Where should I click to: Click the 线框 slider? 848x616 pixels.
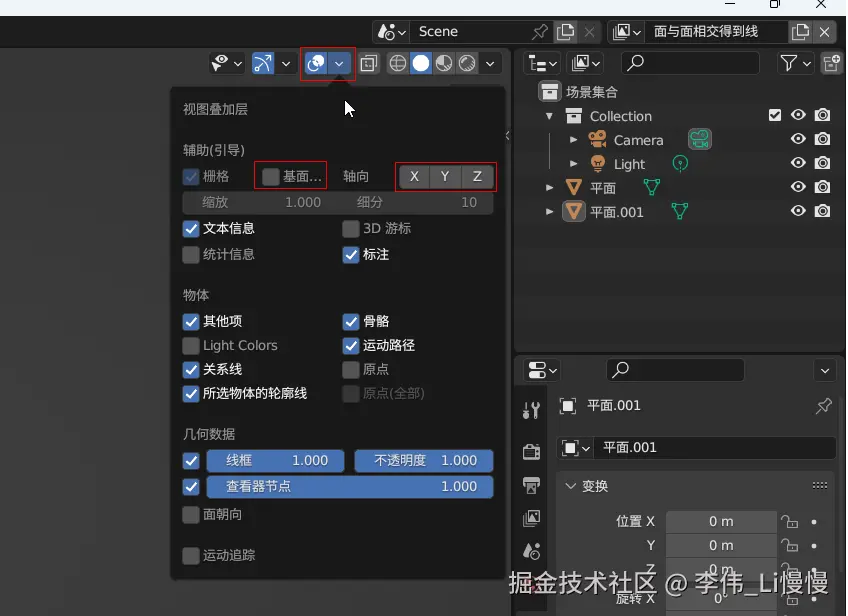click(x=275, y=460)
